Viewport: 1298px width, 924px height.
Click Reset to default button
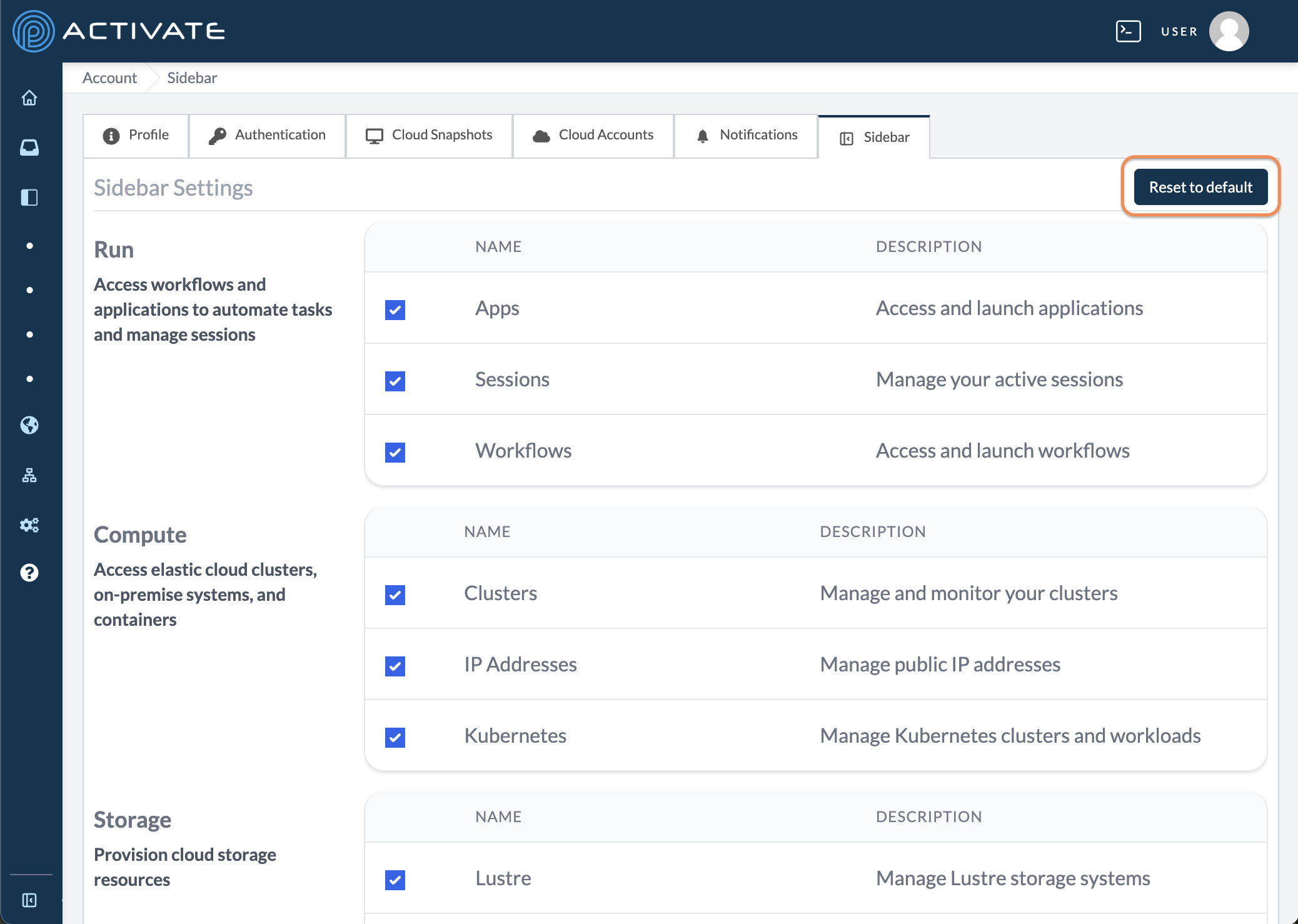click(1200, 186)
